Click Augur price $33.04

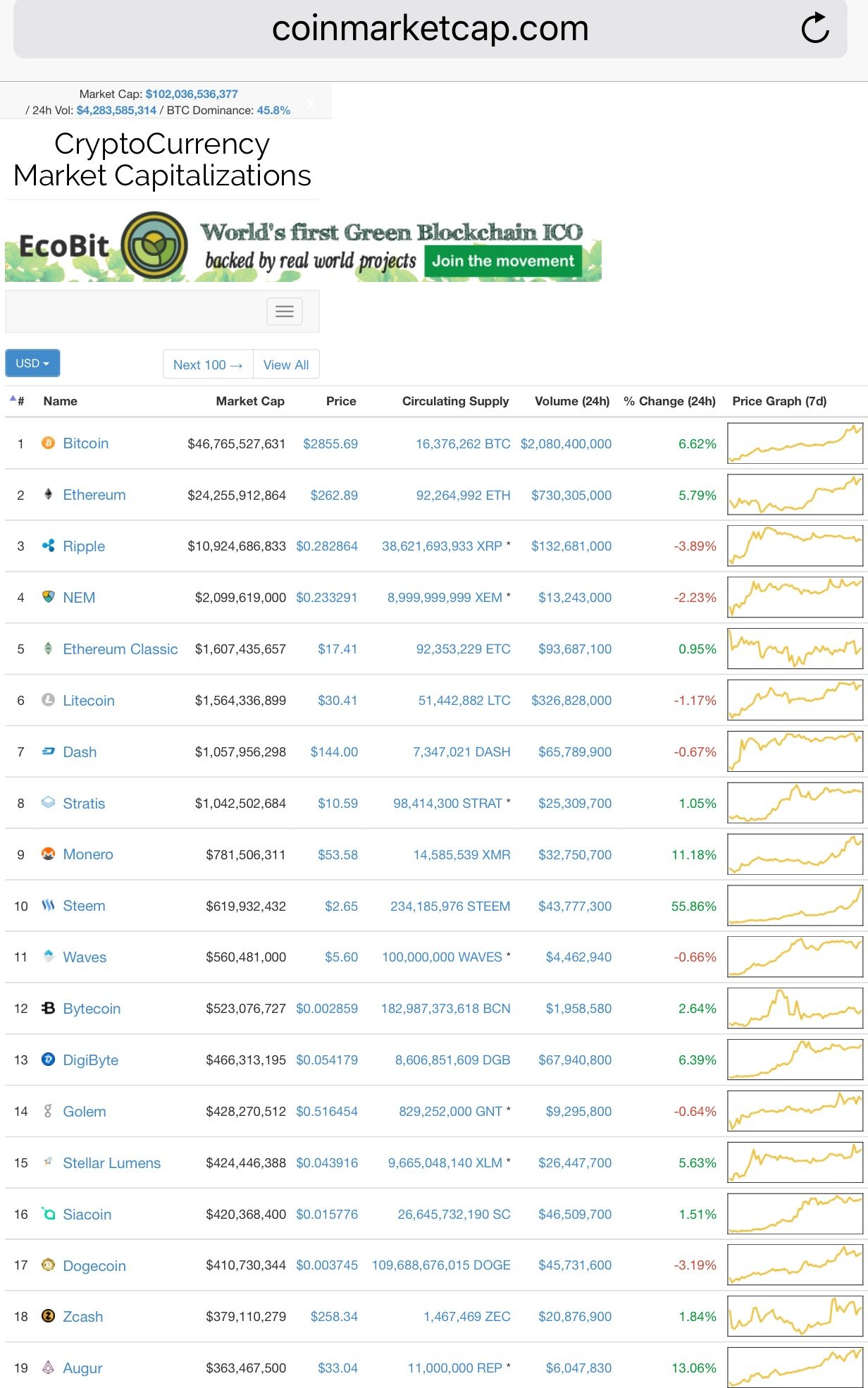point(337,1368)
